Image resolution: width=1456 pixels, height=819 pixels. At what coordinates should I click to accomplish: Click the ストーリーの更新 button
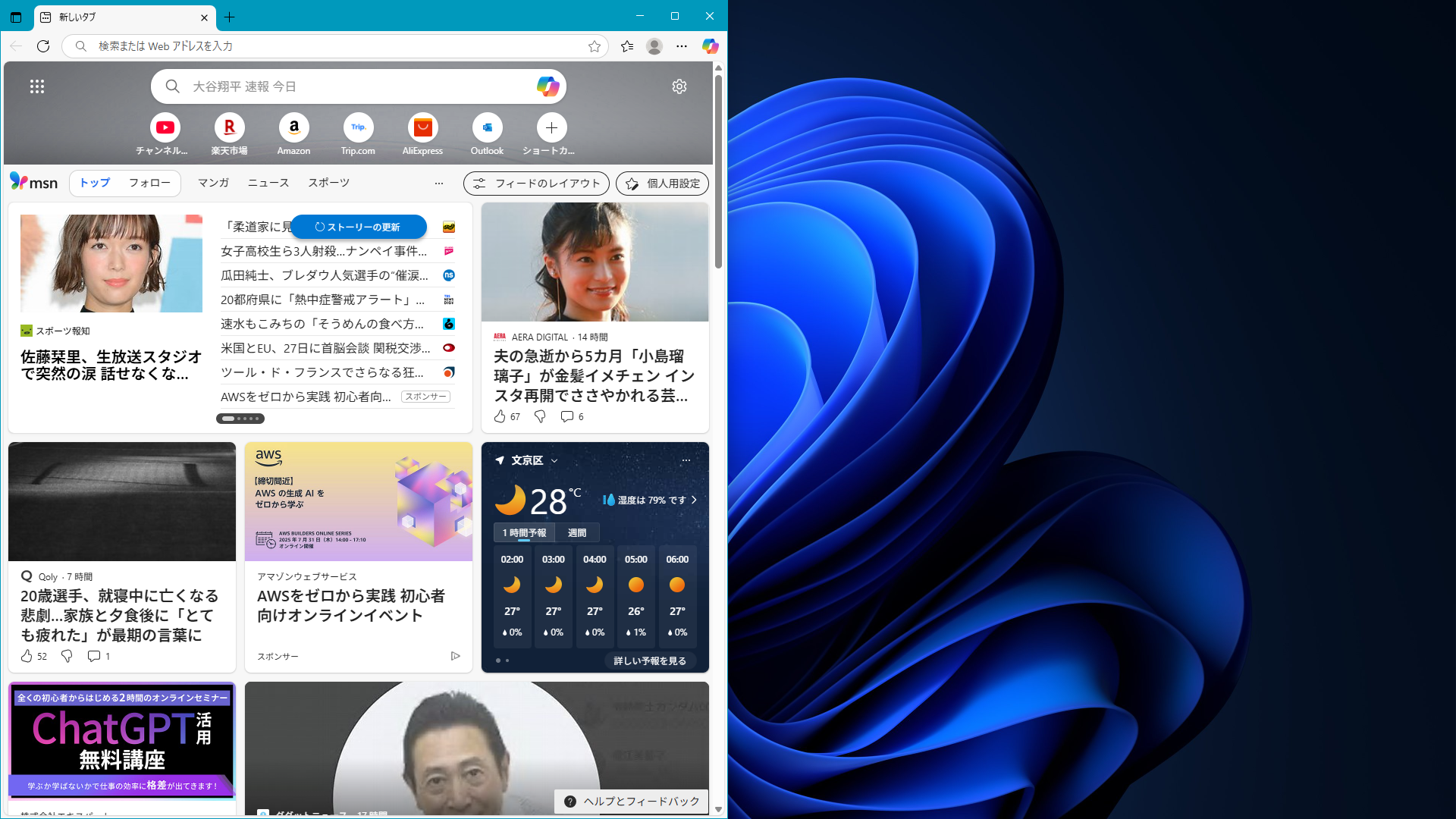click(358, 227)
